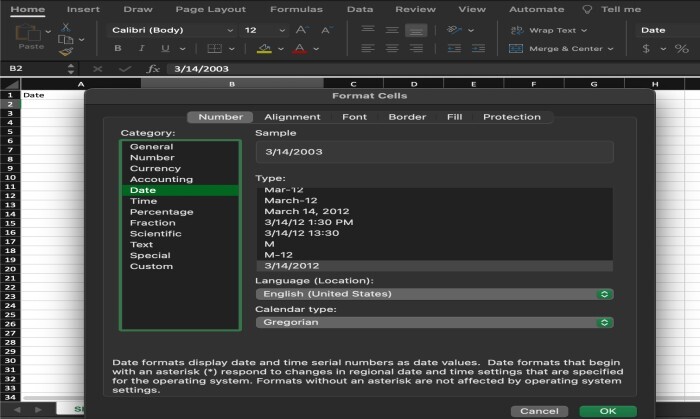700x419 pixels.
Task: Click the insert function fx icon
Action: [153, 69]
